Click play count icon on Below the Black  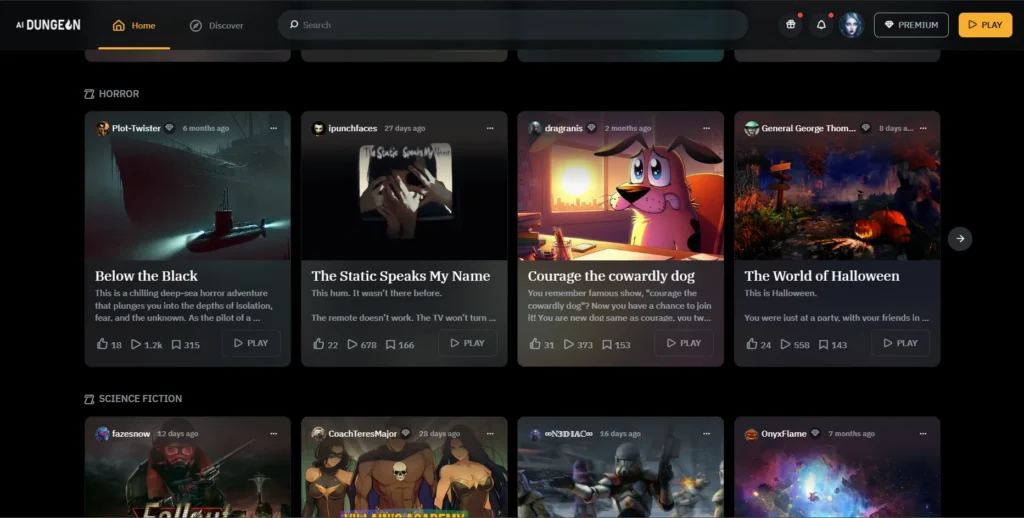click(136, 344)
